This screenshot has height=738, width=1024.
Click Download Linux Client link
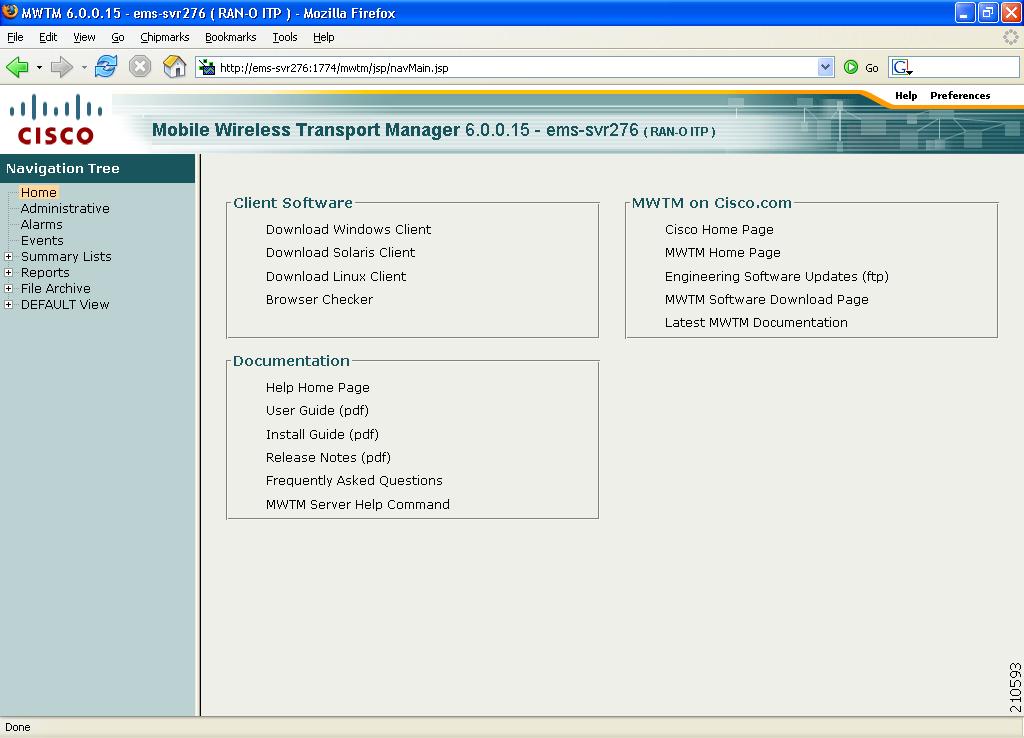(x=336, y=276)
